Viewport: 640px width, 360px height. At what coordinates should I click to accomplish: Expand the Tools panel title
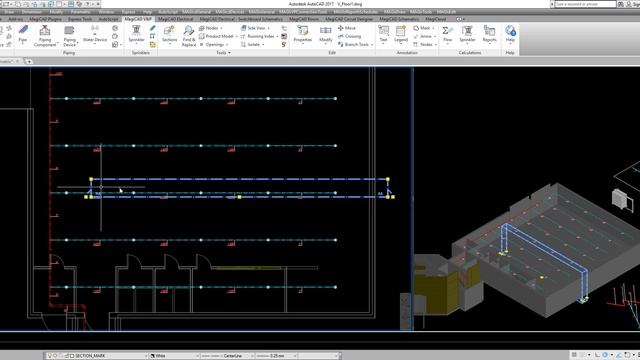(x=223, y=53)
